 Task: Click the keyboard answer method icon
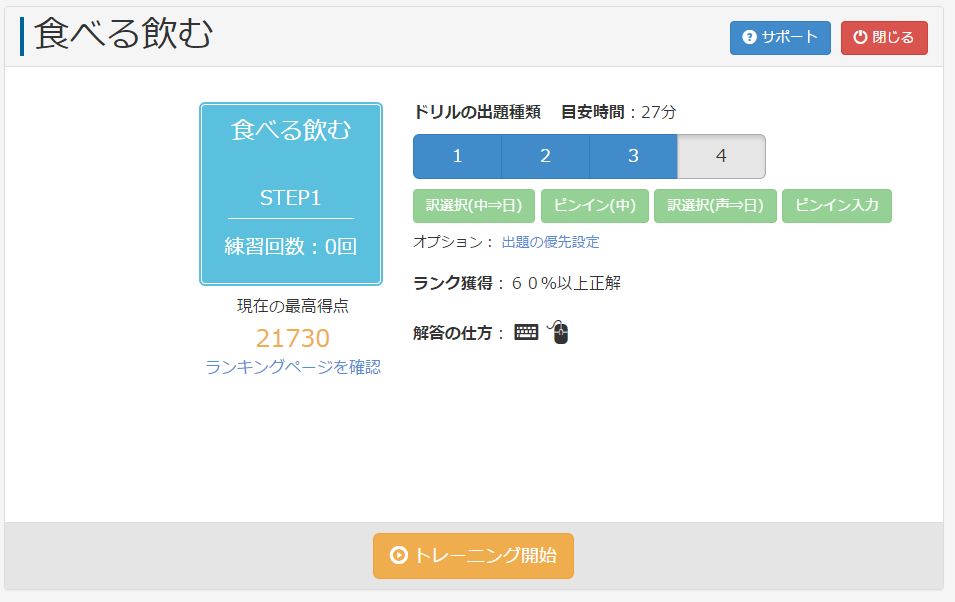526,333
